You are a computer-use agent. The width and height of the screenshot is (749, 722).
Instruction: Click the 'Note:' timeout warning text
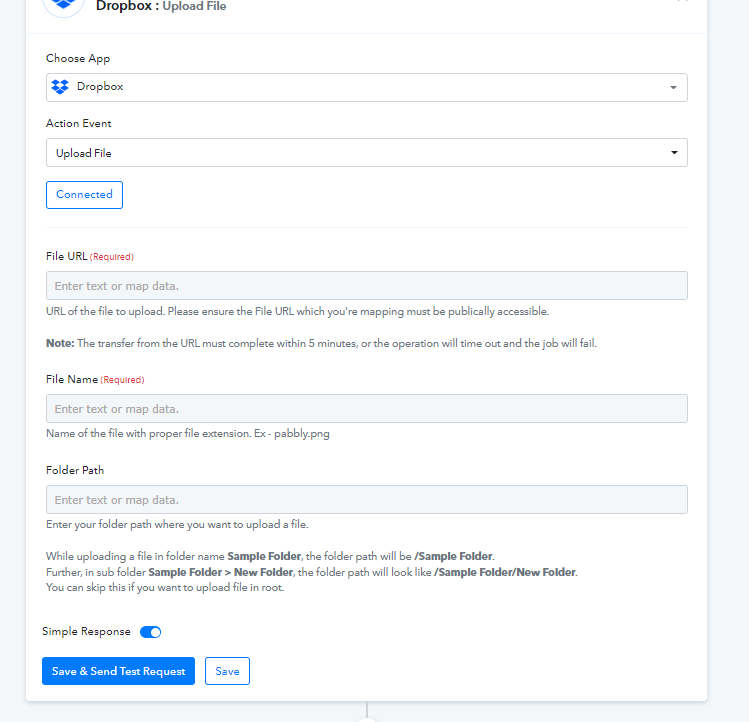[x=321, y=344]
